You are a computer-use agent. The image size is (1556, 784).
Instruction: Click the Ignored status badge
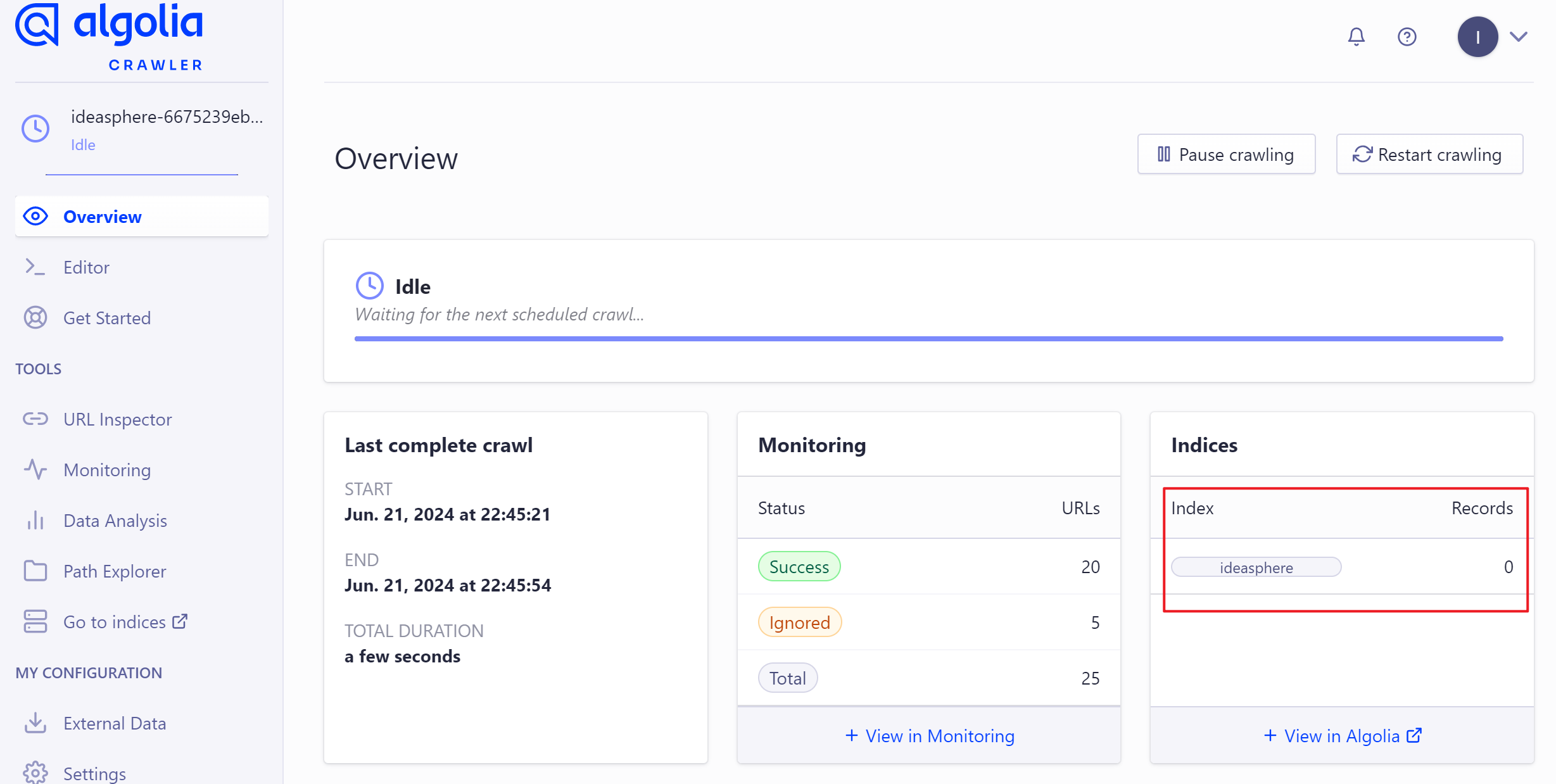[x=800, y=623]
